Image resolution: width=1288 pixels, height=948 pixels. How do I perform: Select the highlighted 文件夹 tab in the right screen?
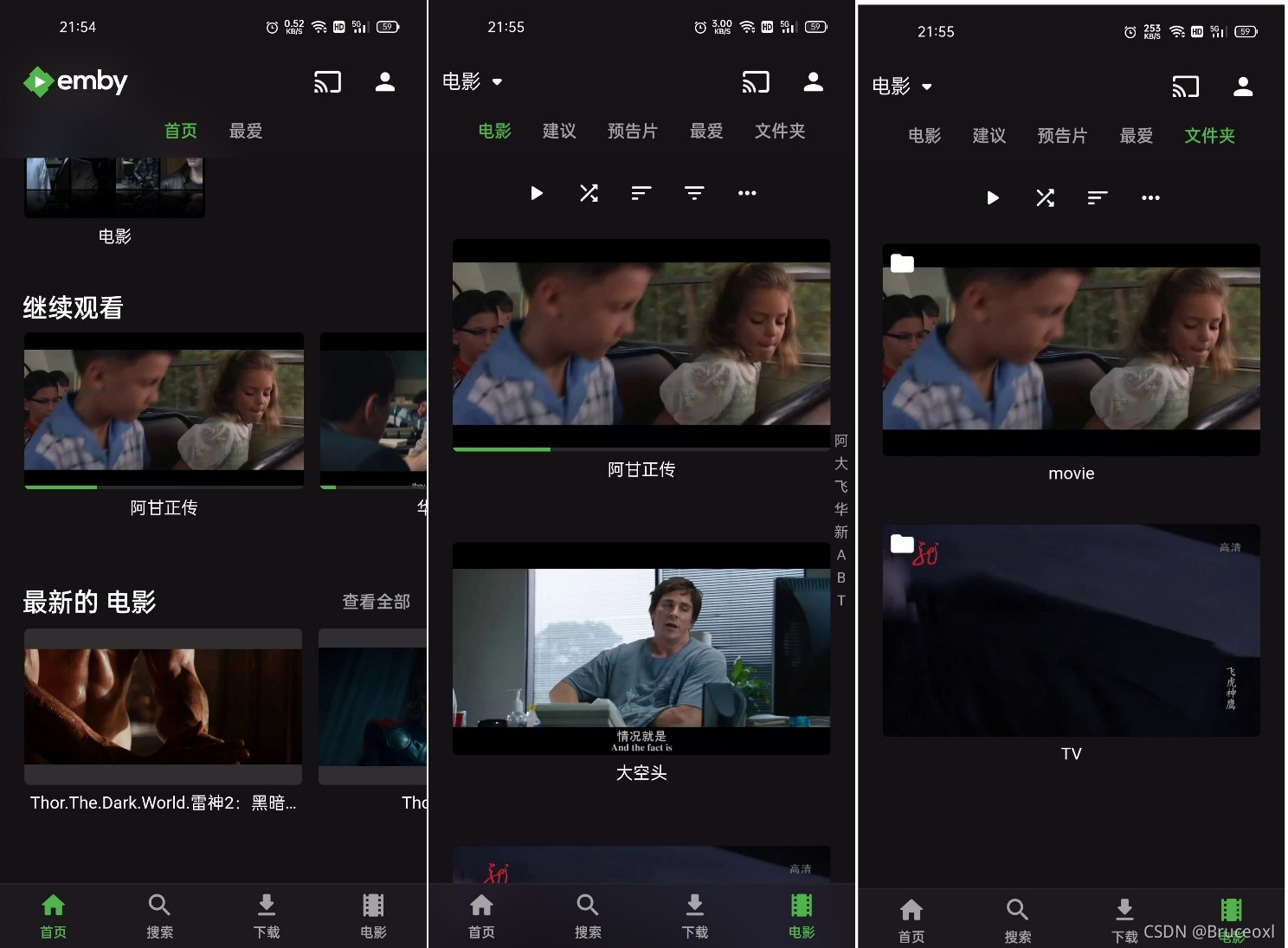click(1210, 136)
